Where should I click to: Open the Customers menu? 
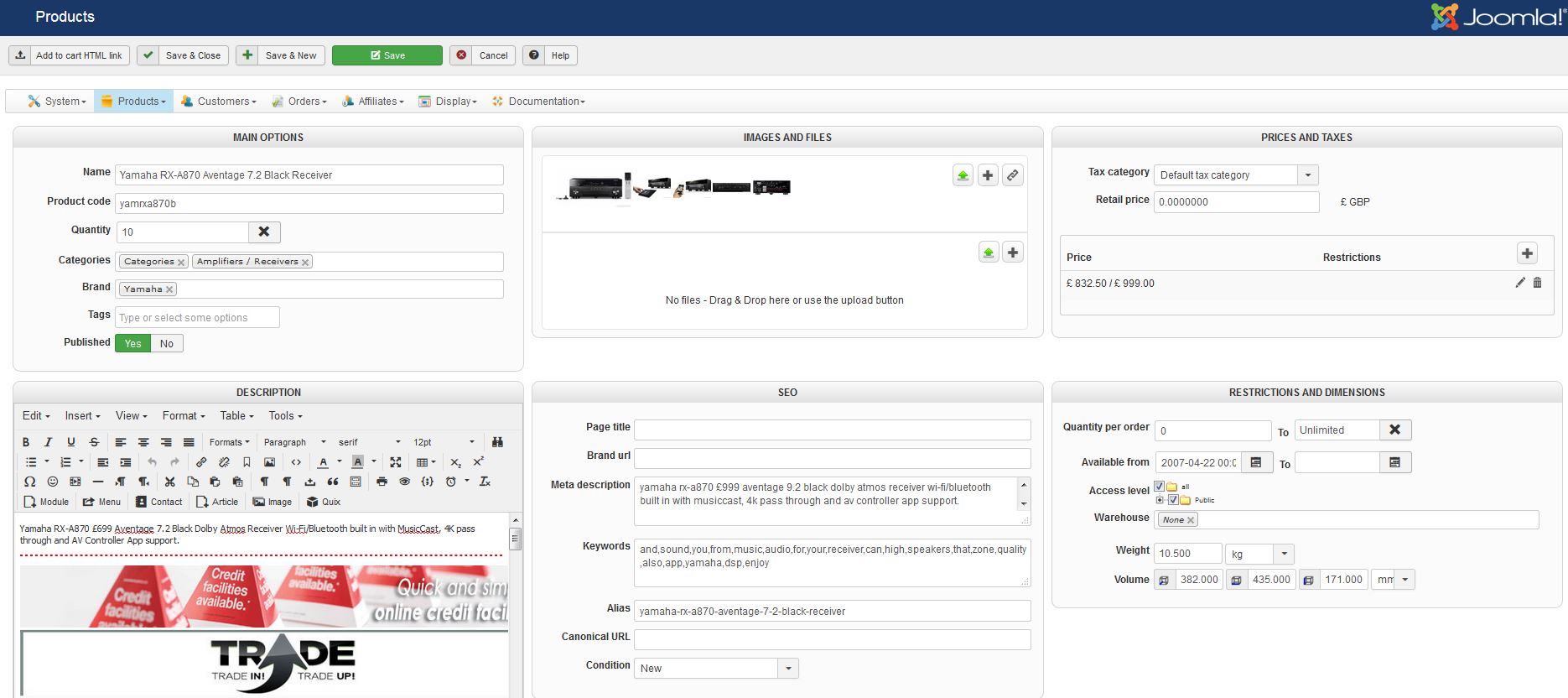click(x=218, y=102)
